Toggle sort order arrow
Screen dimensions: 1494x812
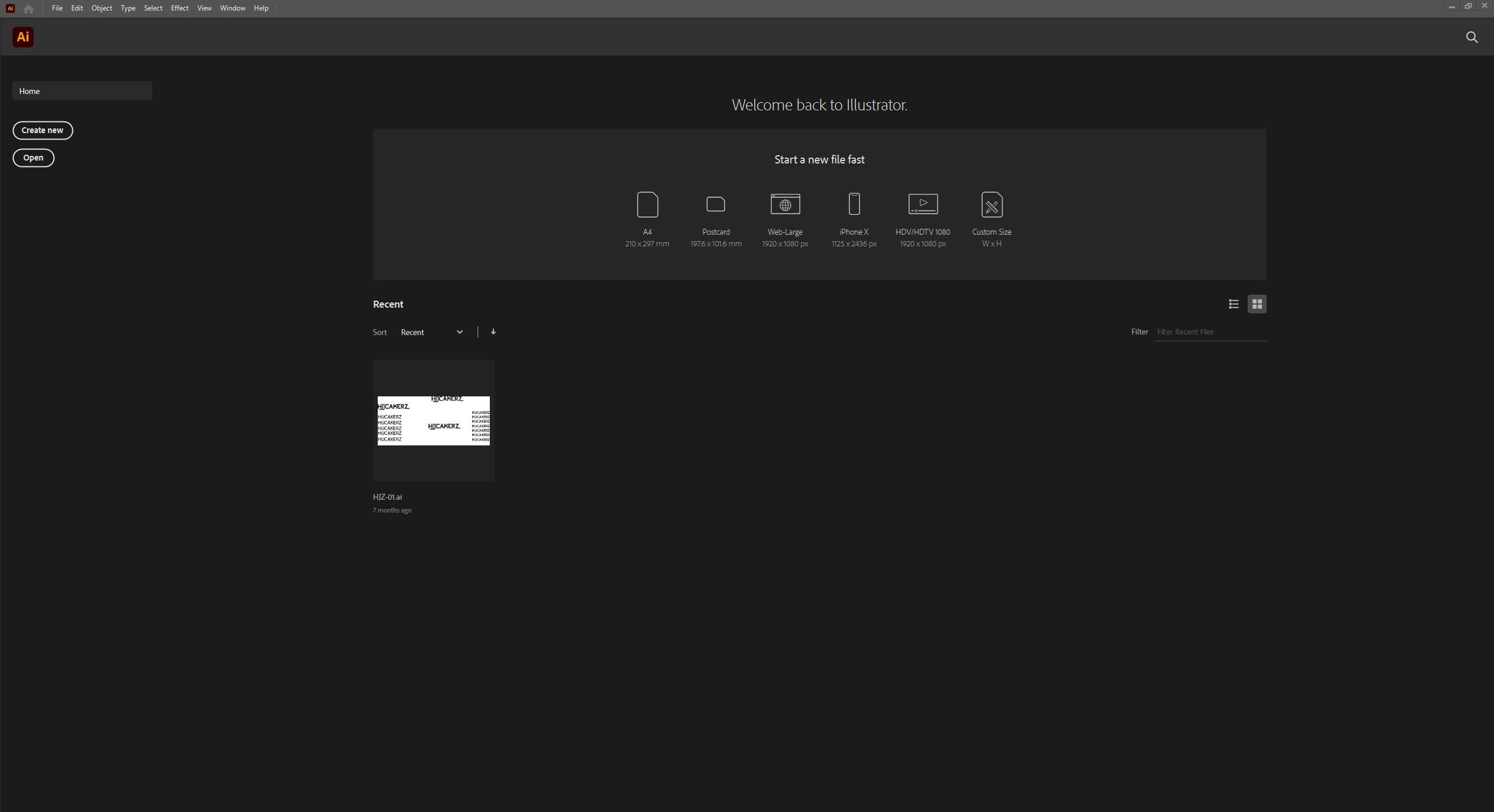pos(493,332)
